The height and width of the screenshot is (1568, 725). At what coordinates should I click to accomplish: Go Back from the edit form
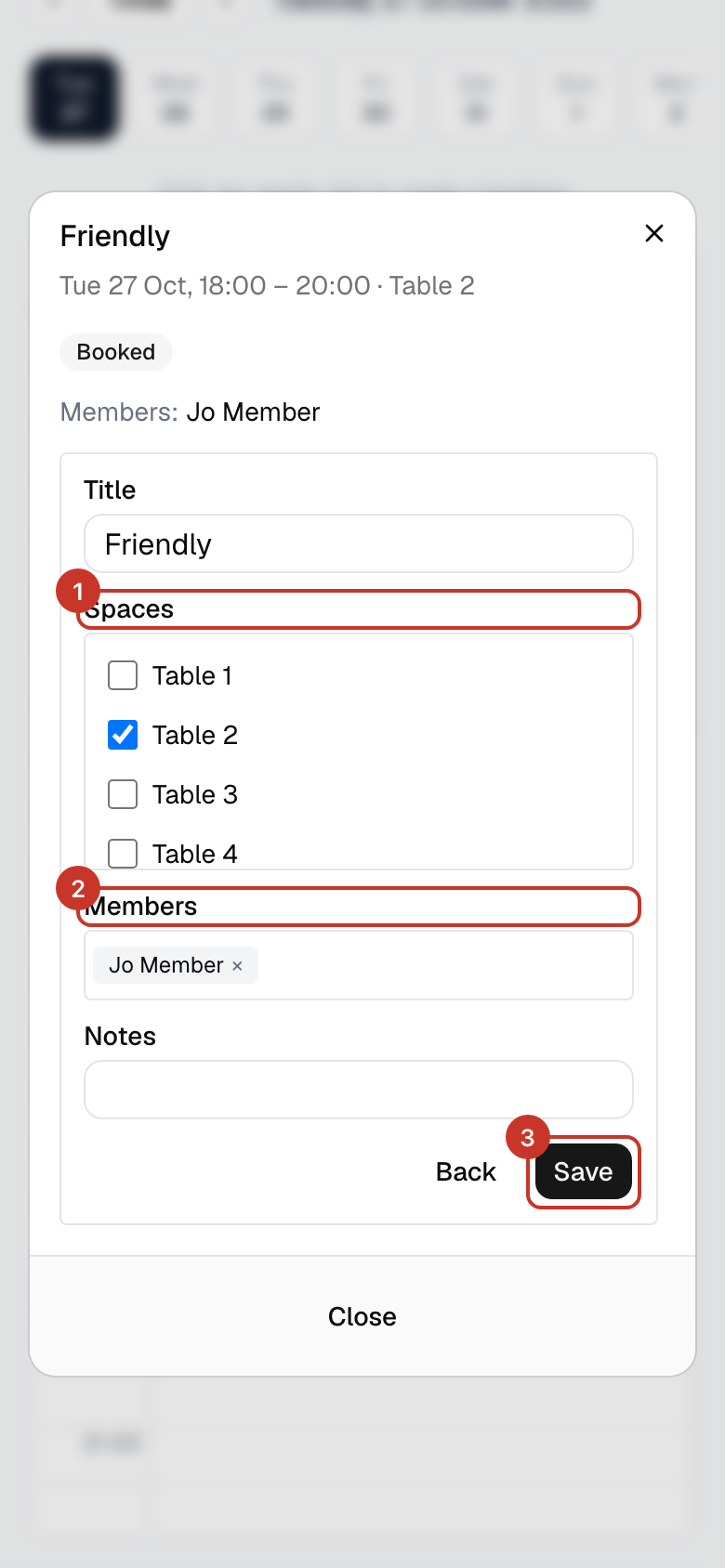click(x=466, y=1171)
